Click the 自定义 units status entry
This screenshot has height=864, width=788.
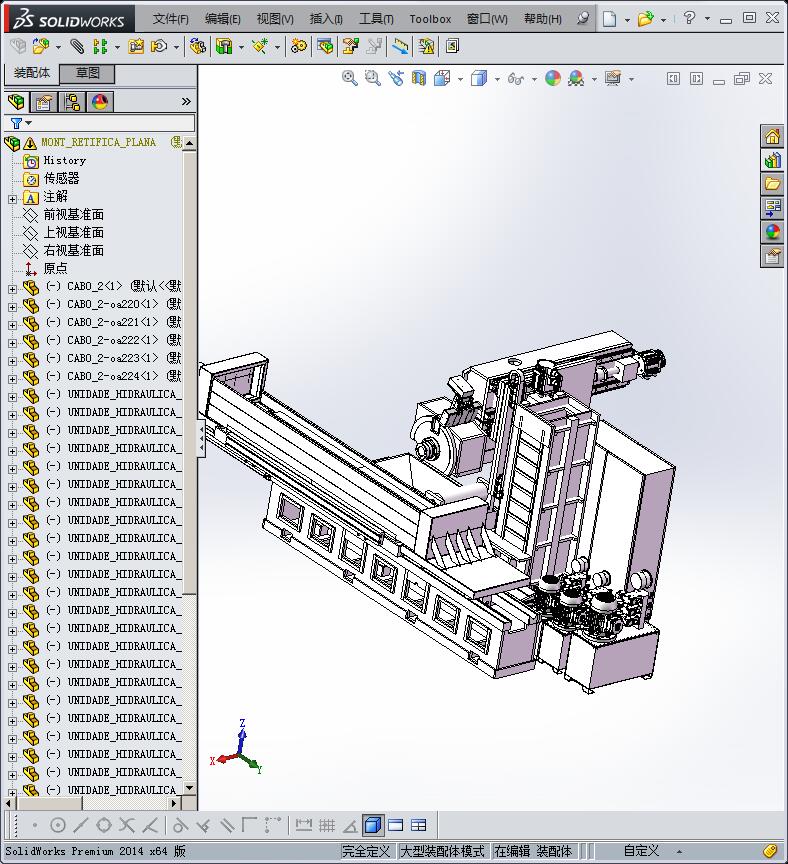[x=641, y=851]
